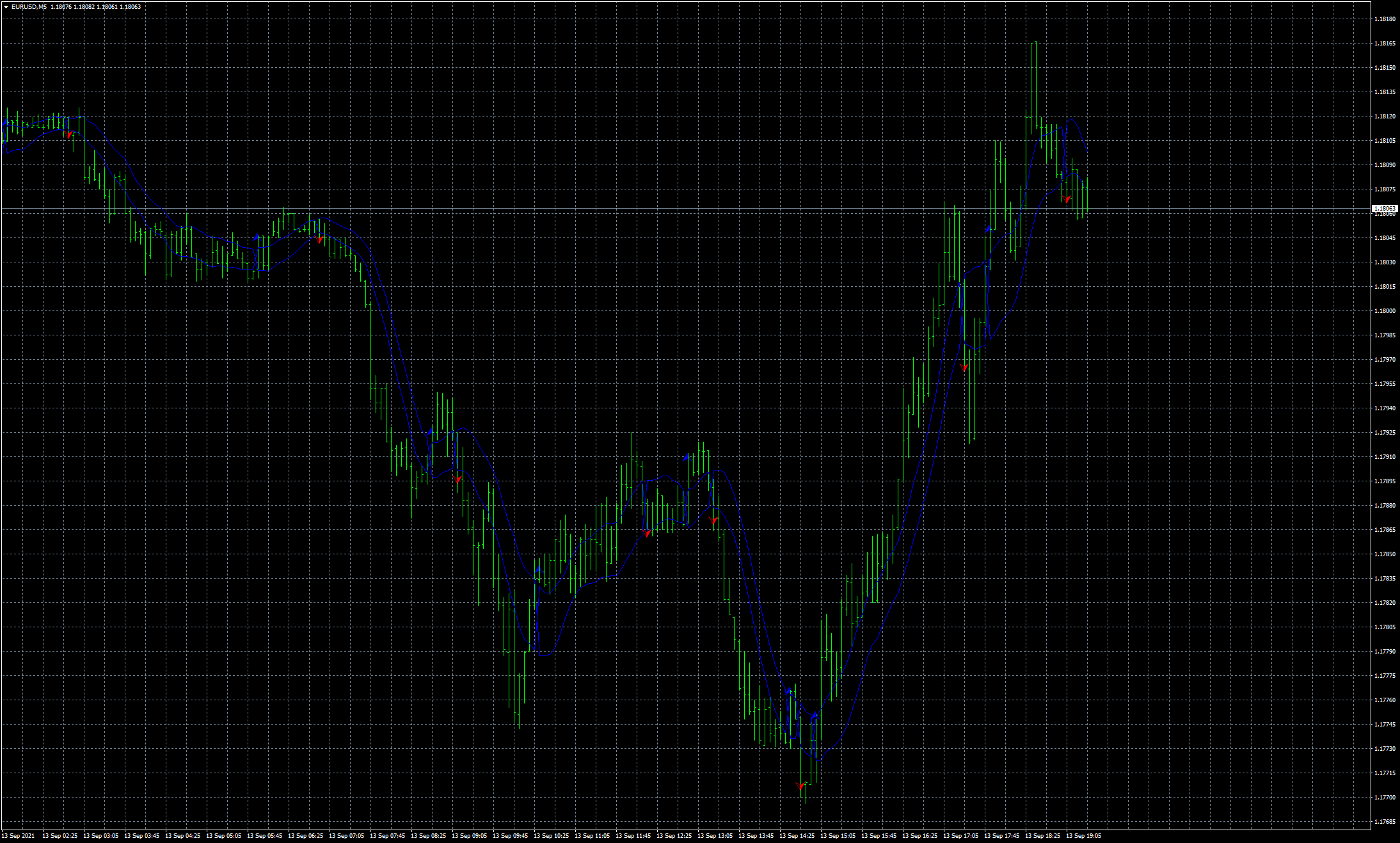Click the blue buy arrow near the 1.17850 level

[538, 569]
